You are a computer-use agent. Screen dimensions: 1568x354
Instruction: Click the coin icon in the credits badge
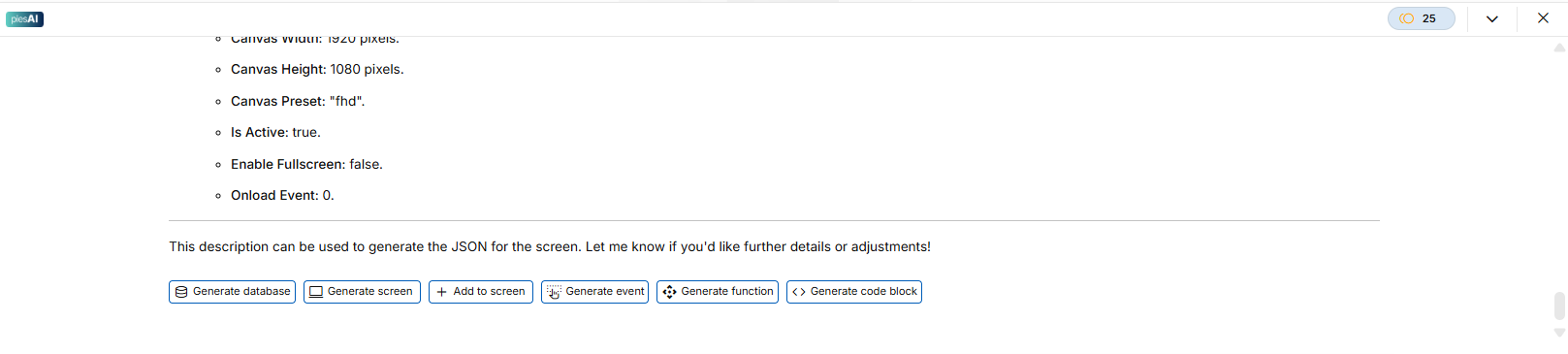[x=1407, y=18]
